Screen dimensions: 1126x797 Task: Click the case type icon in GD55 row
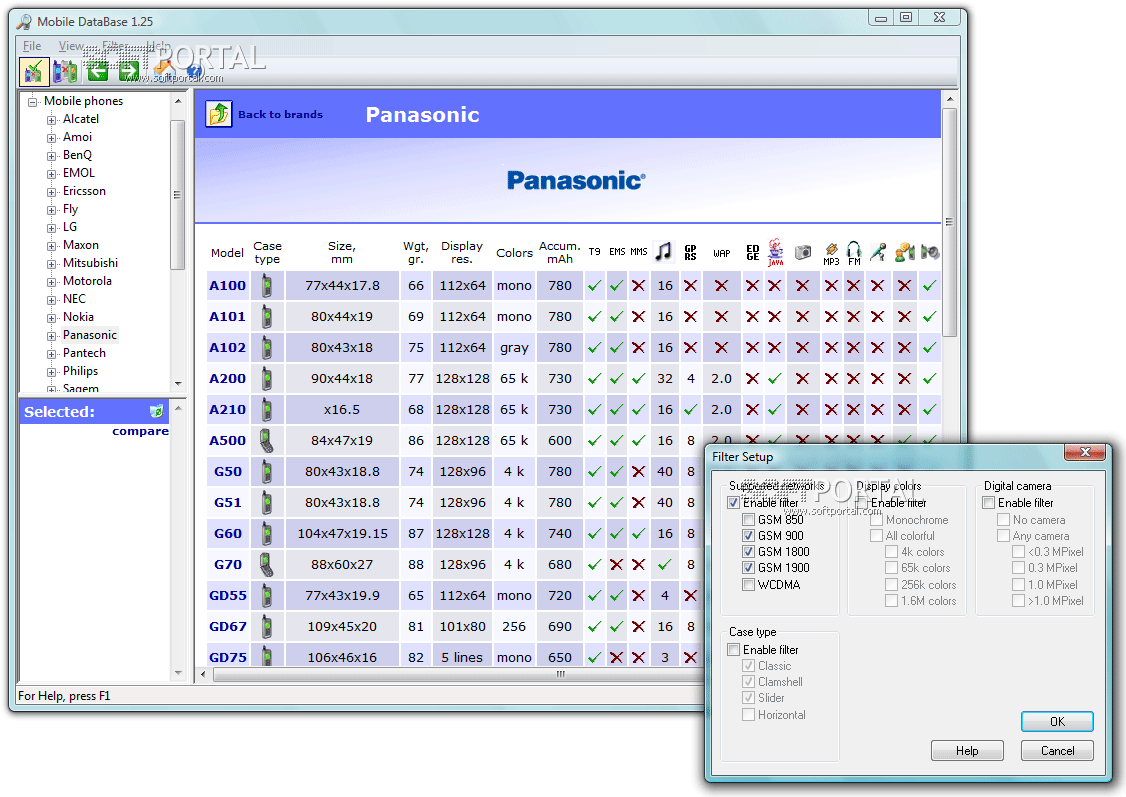point(267,596)
